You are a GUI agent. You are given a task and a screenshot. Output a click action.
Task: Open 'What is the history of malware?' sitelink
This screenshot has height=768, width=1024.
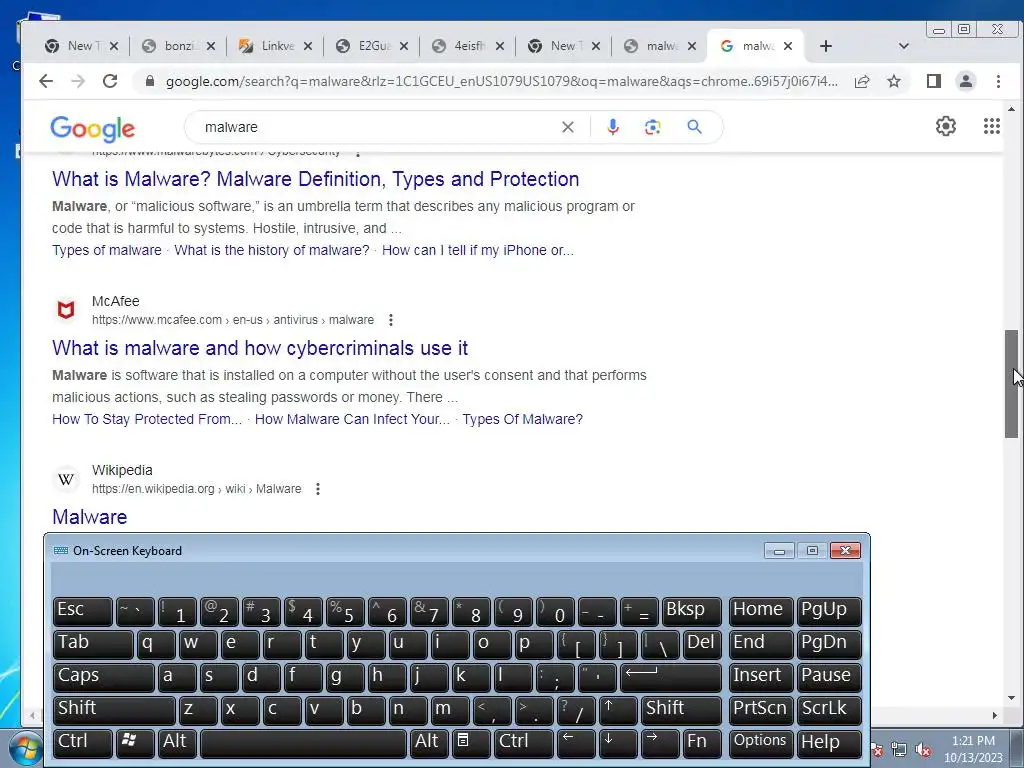tap(272, 250)
